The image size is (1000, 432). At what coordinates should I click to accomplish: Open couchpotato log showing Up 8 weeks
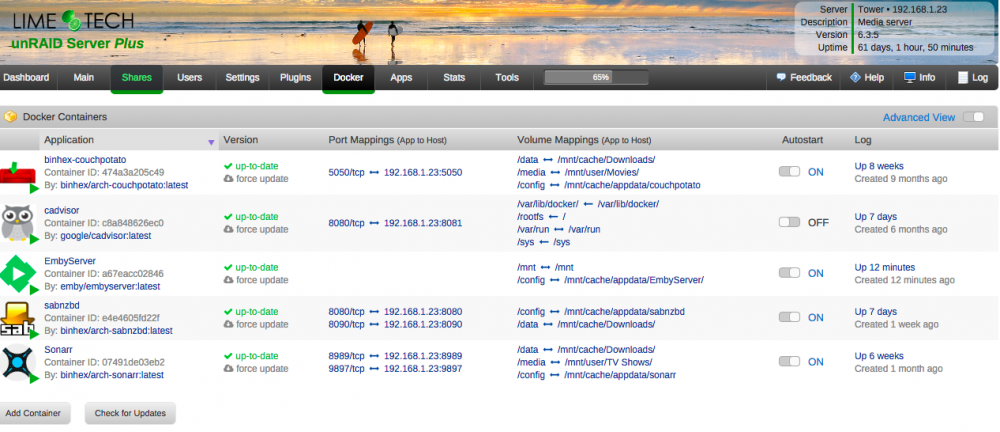879,166
